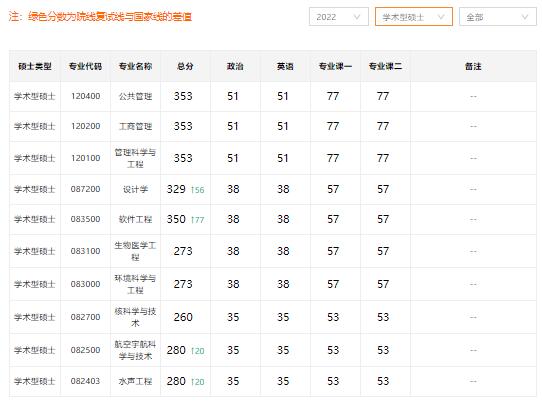Click the green 120 indicator for 水声工程

click(x=197, y=382)
